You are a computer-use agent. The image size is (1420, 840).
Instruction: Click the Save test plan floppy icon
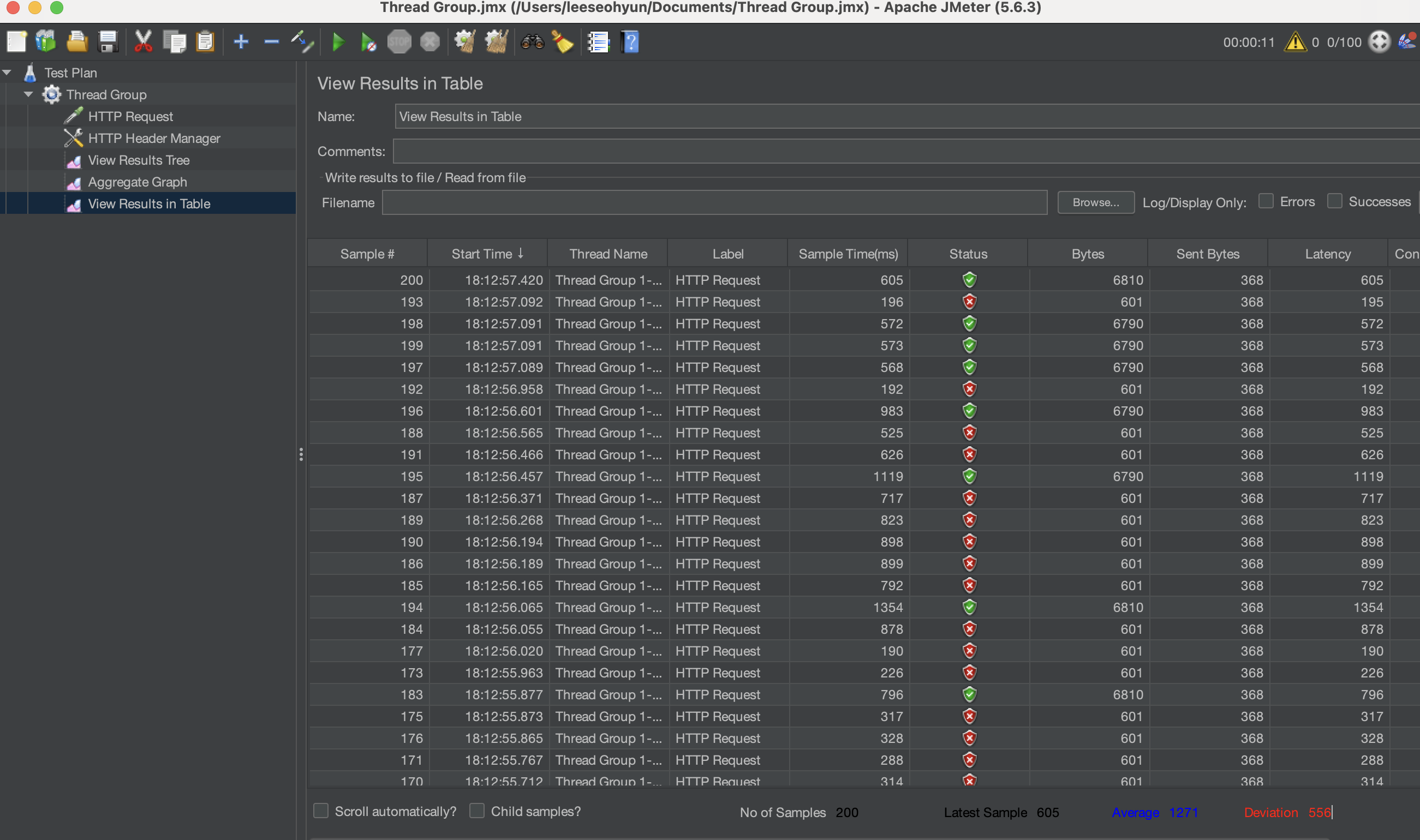point(107,42)
